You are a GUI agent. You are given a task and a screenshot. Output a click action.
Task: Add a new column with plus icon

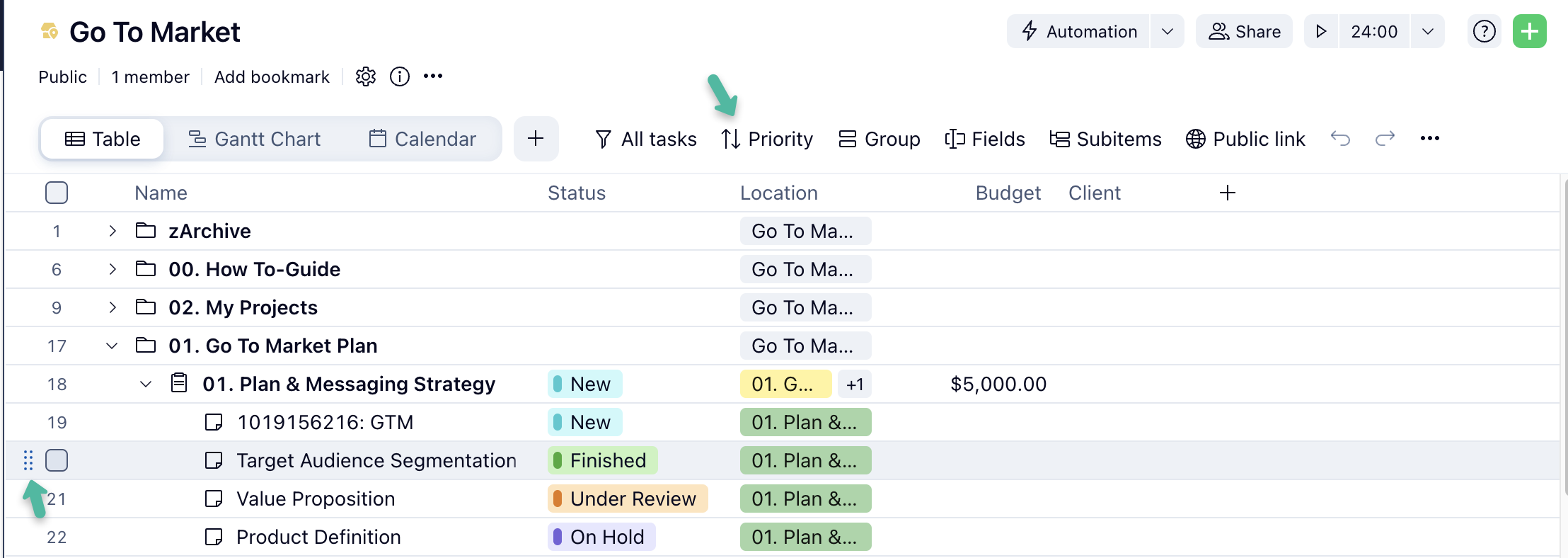pos(1228,193)
